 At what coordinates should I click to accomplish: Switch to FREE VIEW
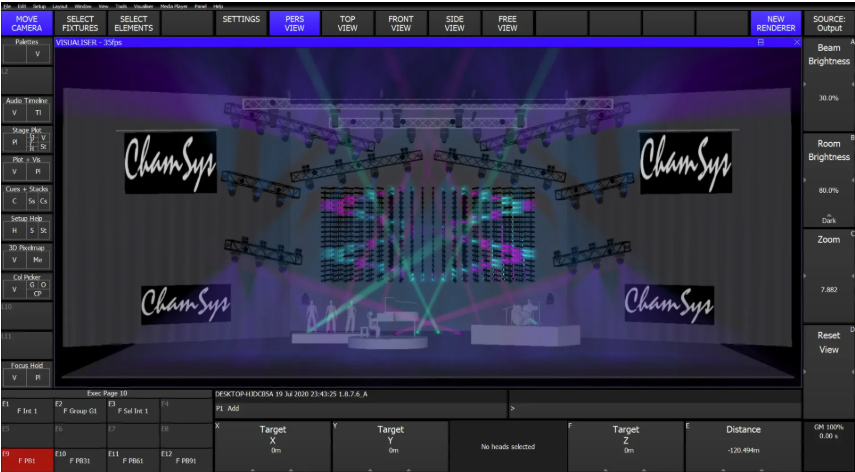click(507, 23)
